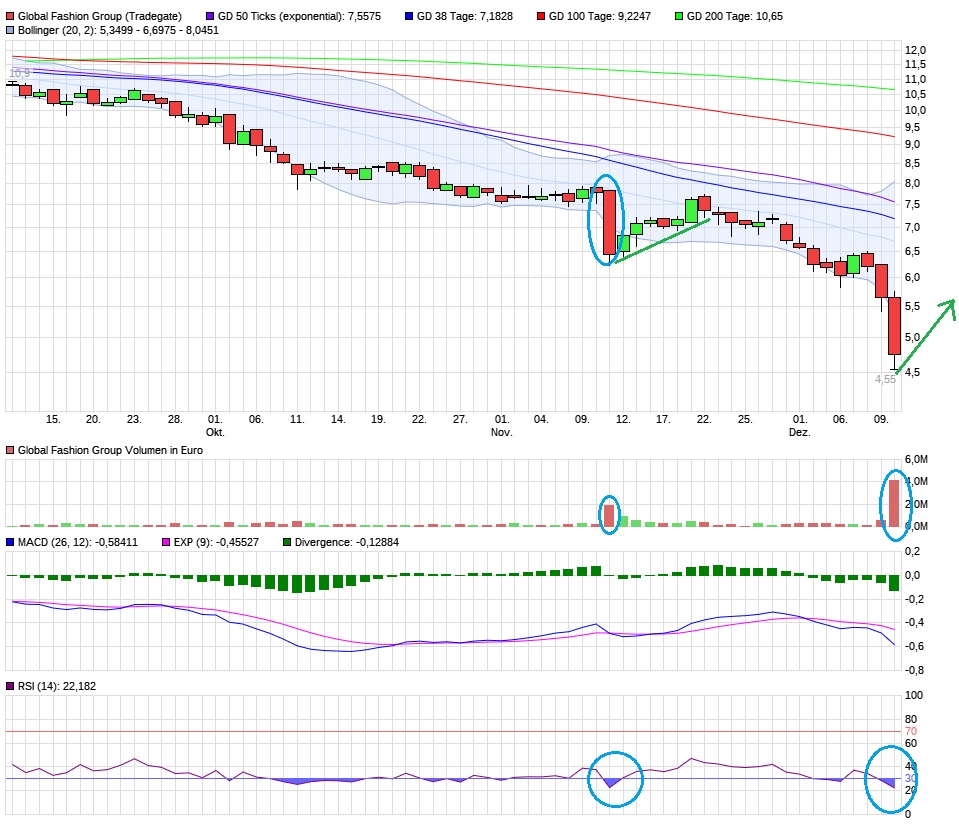Image resolution: width=959 pixels, height=827 pixels.
Task: Select the 'RSI (14): 22,182' label
Action: tap(57, 686)
